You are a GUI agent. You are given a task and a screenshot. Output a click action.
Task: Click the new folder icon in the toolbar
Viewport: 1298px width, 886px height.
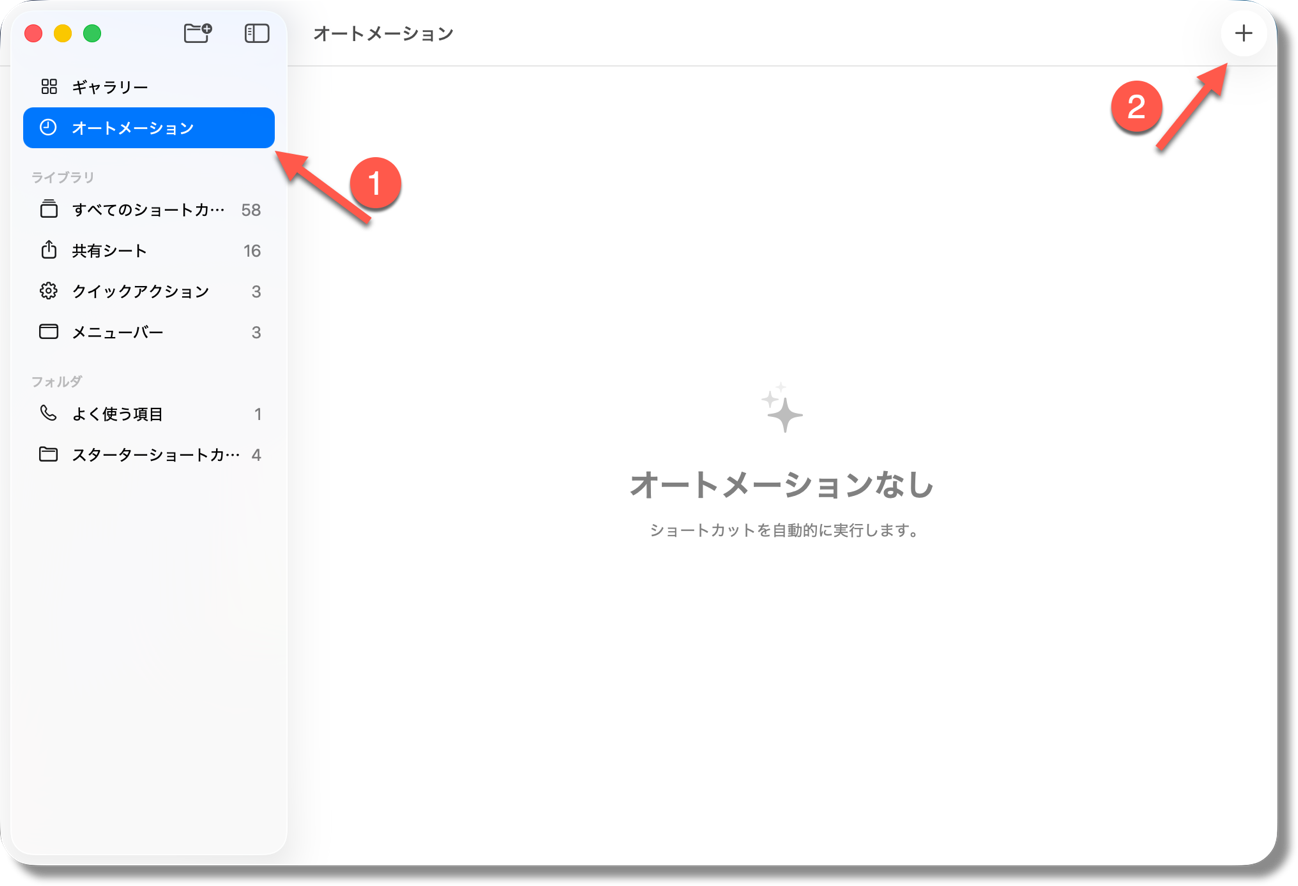point(197,32)
